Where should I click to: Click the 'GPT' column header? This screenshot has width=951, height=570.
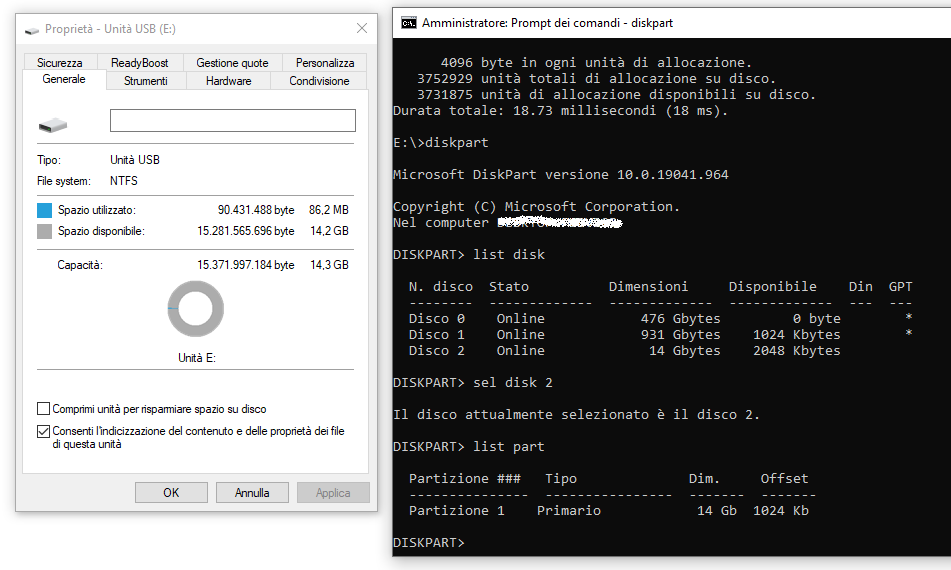coord(900,286)
